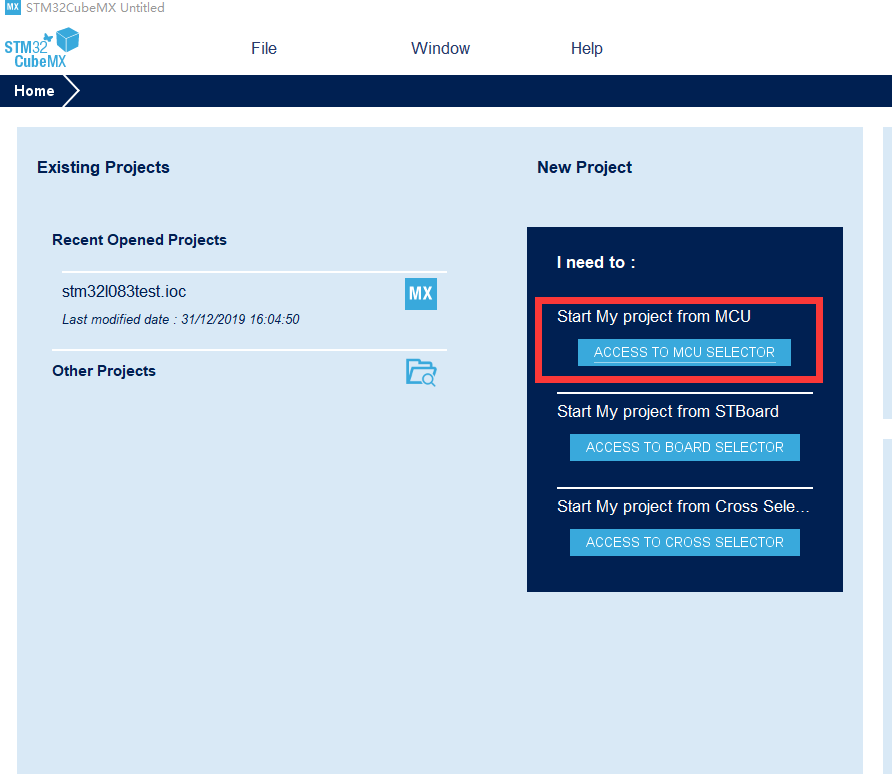892x782 pixels.
Task: Click Start My project from STBoard text
Action: (x=667, y=411)
